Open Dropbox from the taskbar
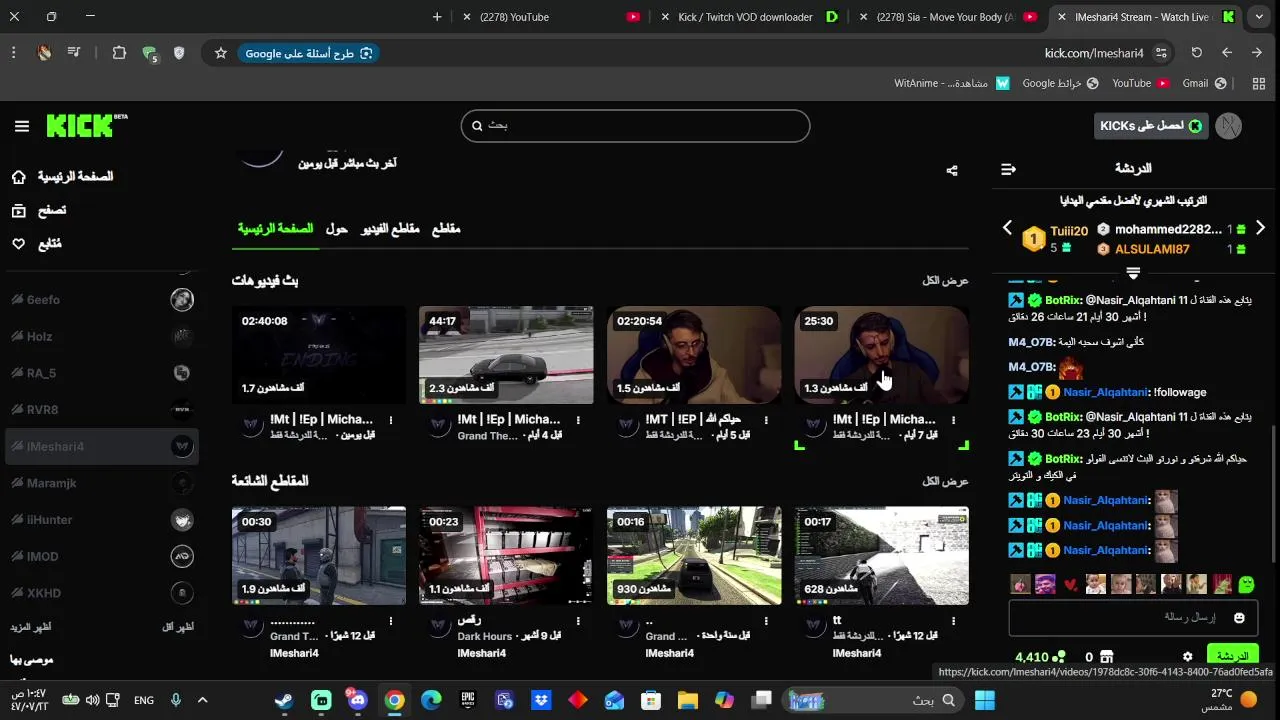The height and width of the screenshot is (720, 1280). (x=541, y=700)
